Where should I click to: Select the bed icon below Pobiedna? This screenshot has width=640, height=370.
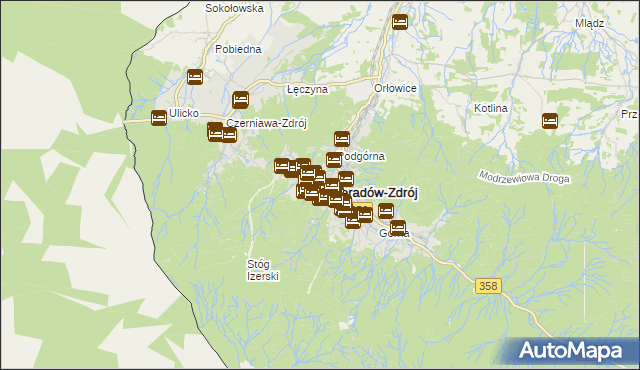point(195,77)
